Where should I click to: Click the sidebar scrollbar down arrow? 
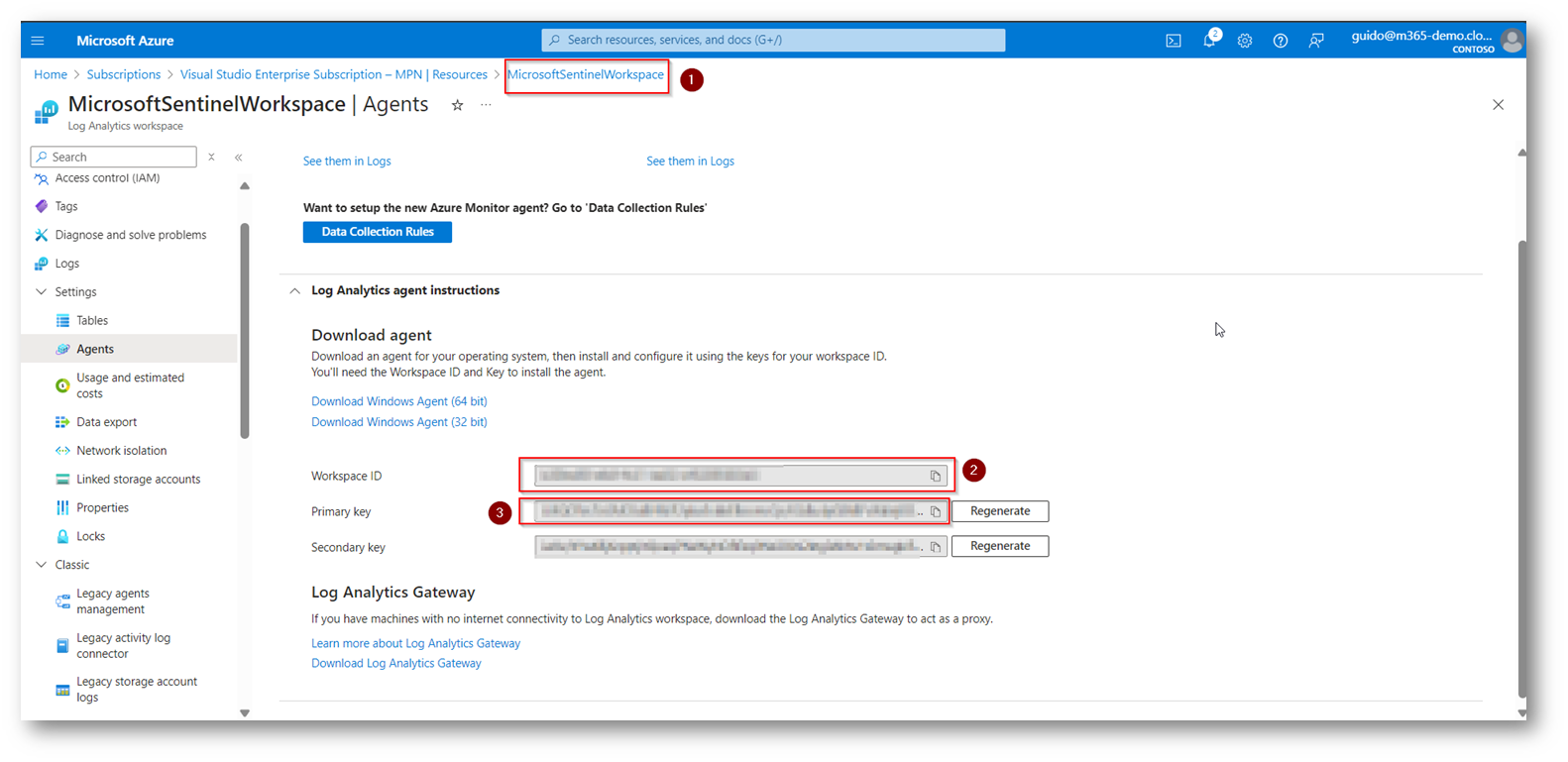click(245, 713)
